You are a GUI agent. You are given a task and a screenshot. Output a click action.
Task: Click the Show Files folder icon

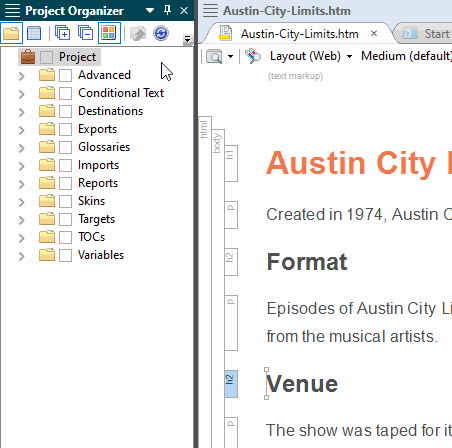point(11,33)
